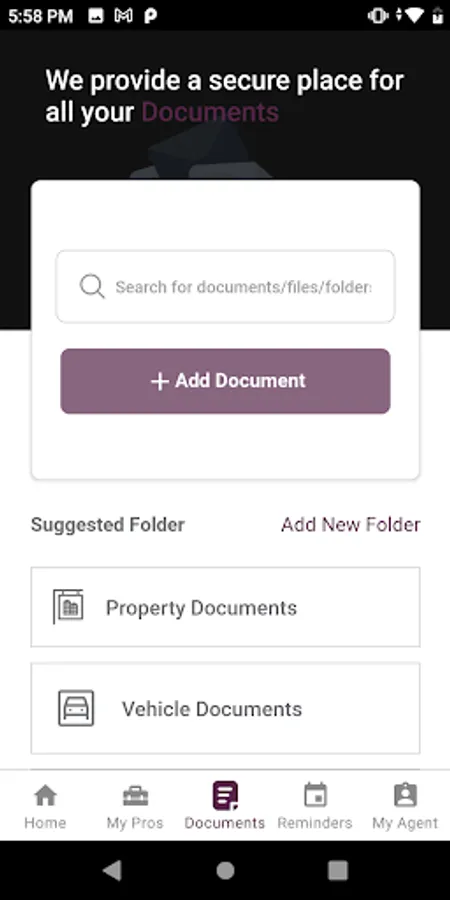450x900 pixels.
Task: Focus the search documents input field
Action: (225, 286)
